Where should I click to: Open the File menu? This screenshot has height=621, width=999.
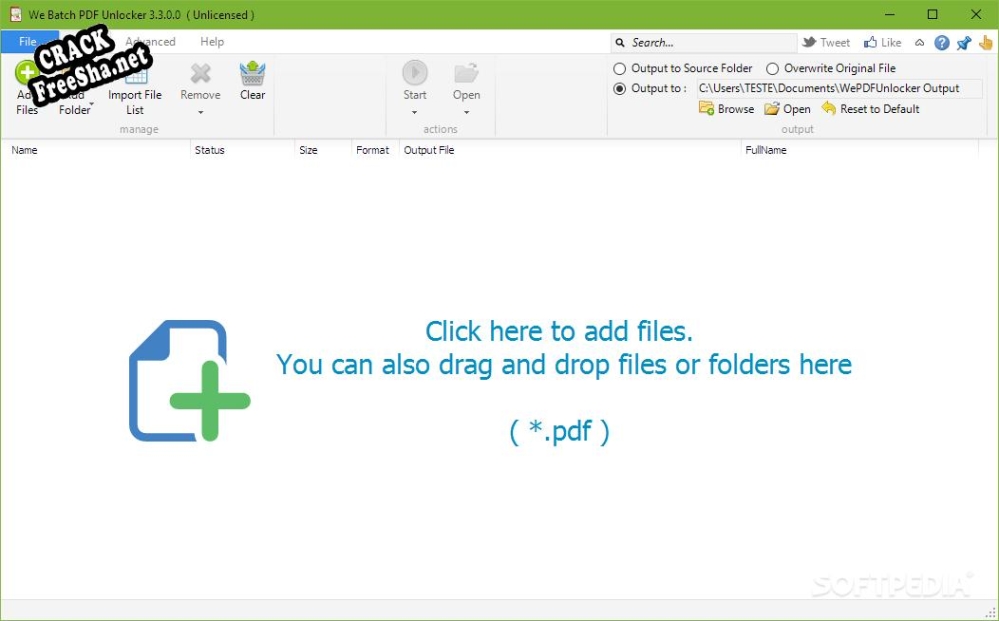tap(27, 42)
